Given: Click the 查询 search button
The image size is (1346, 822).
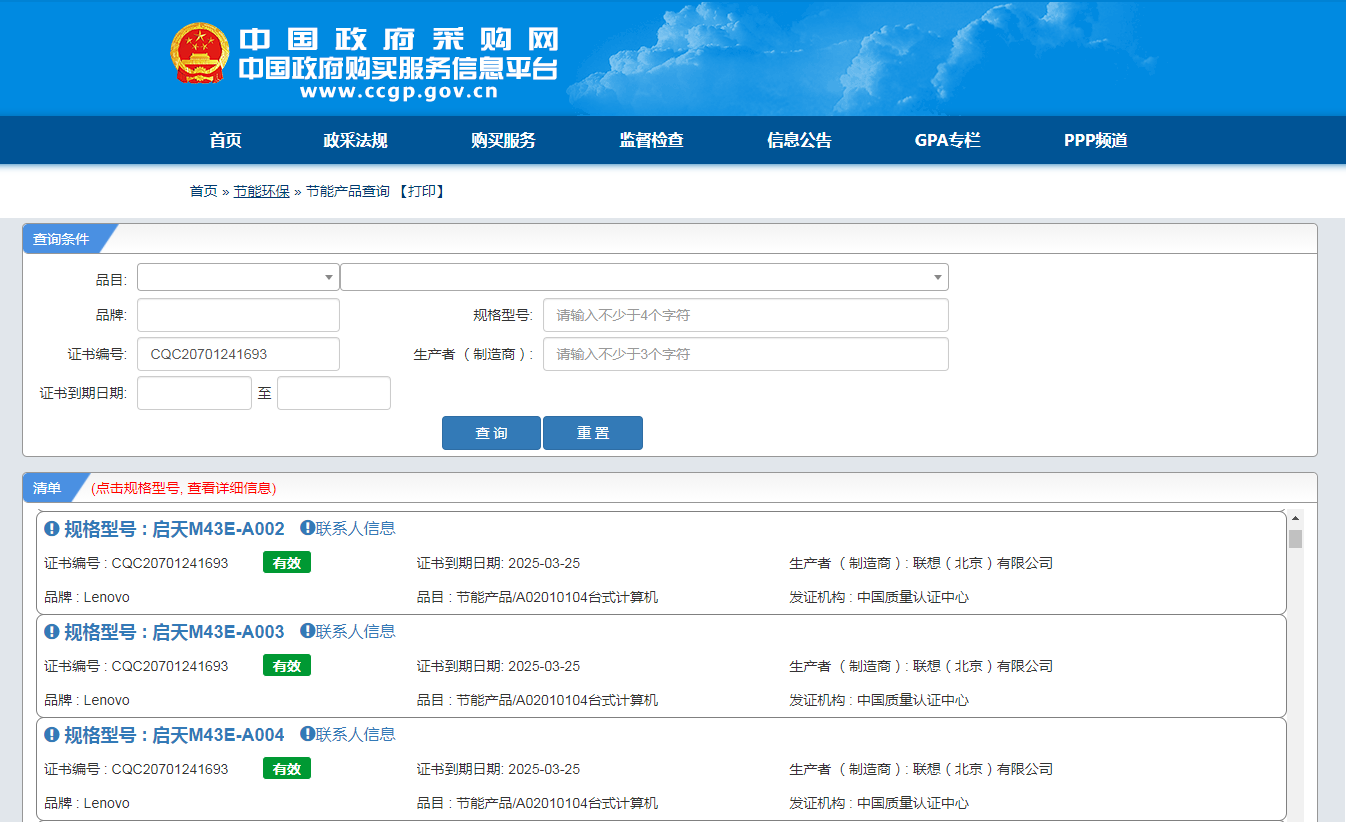Looking at the screenshot, I should 491,433.
